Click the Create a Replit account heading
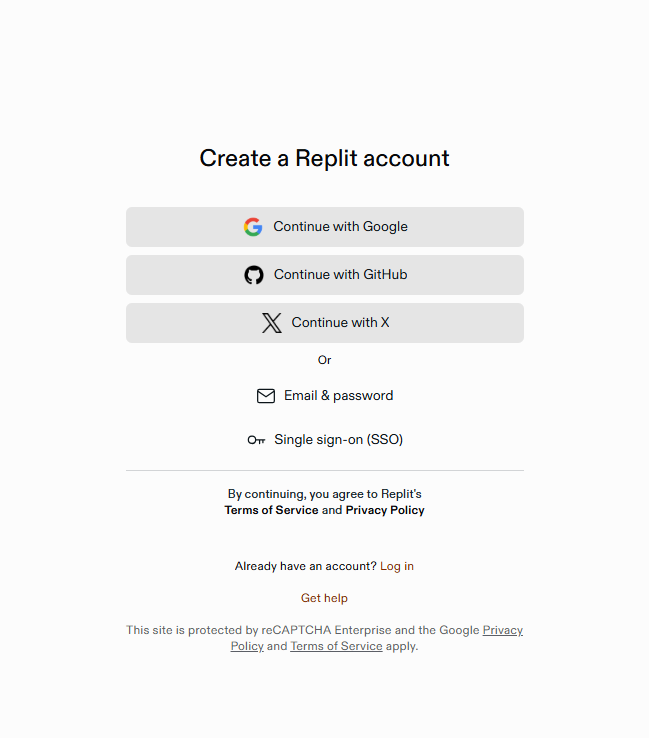 coord(324,158)
